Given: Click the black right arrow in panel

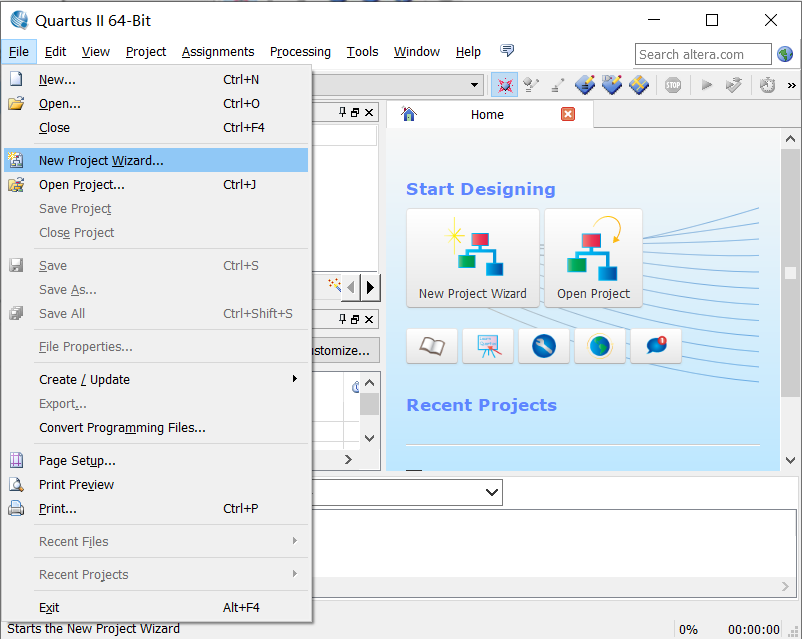Looking at the screenshot, I should pyautogui.click(x=370, y=288).
